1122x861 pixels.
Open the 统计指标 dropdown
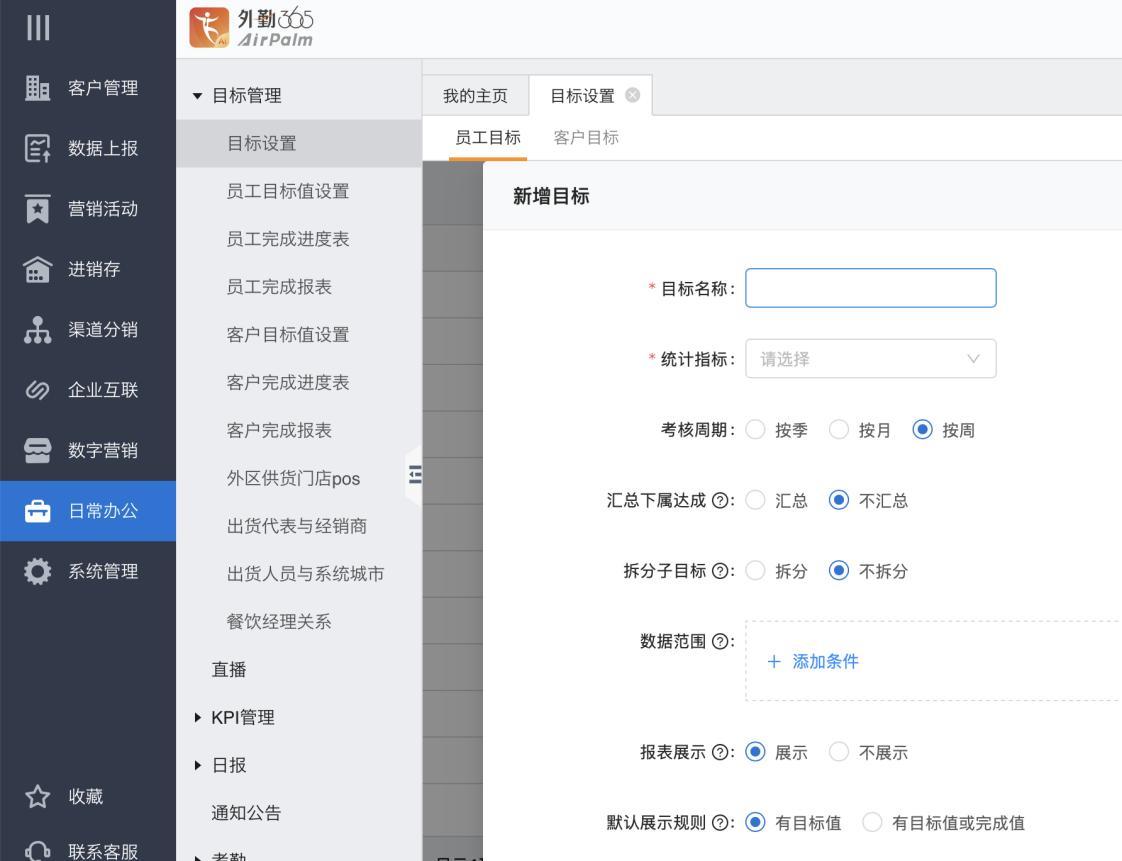[870, 359]
